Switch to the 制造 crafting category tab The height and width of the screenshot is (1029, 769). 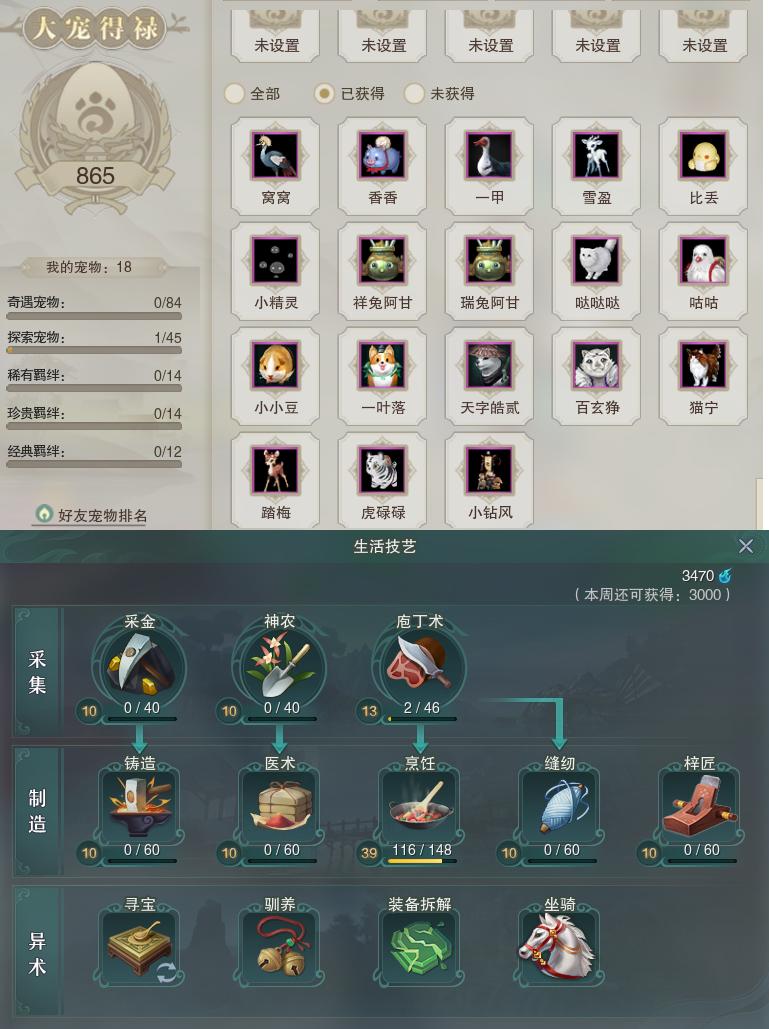pos(37,810)
